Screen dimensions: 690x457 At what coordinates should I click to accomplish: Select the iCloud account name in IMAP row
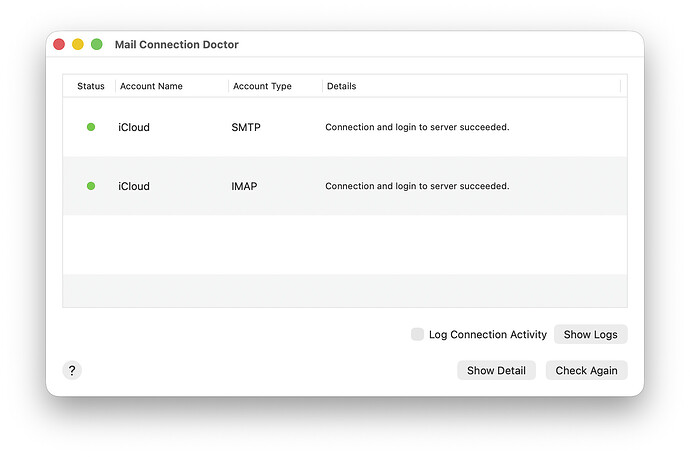point(134,186)
